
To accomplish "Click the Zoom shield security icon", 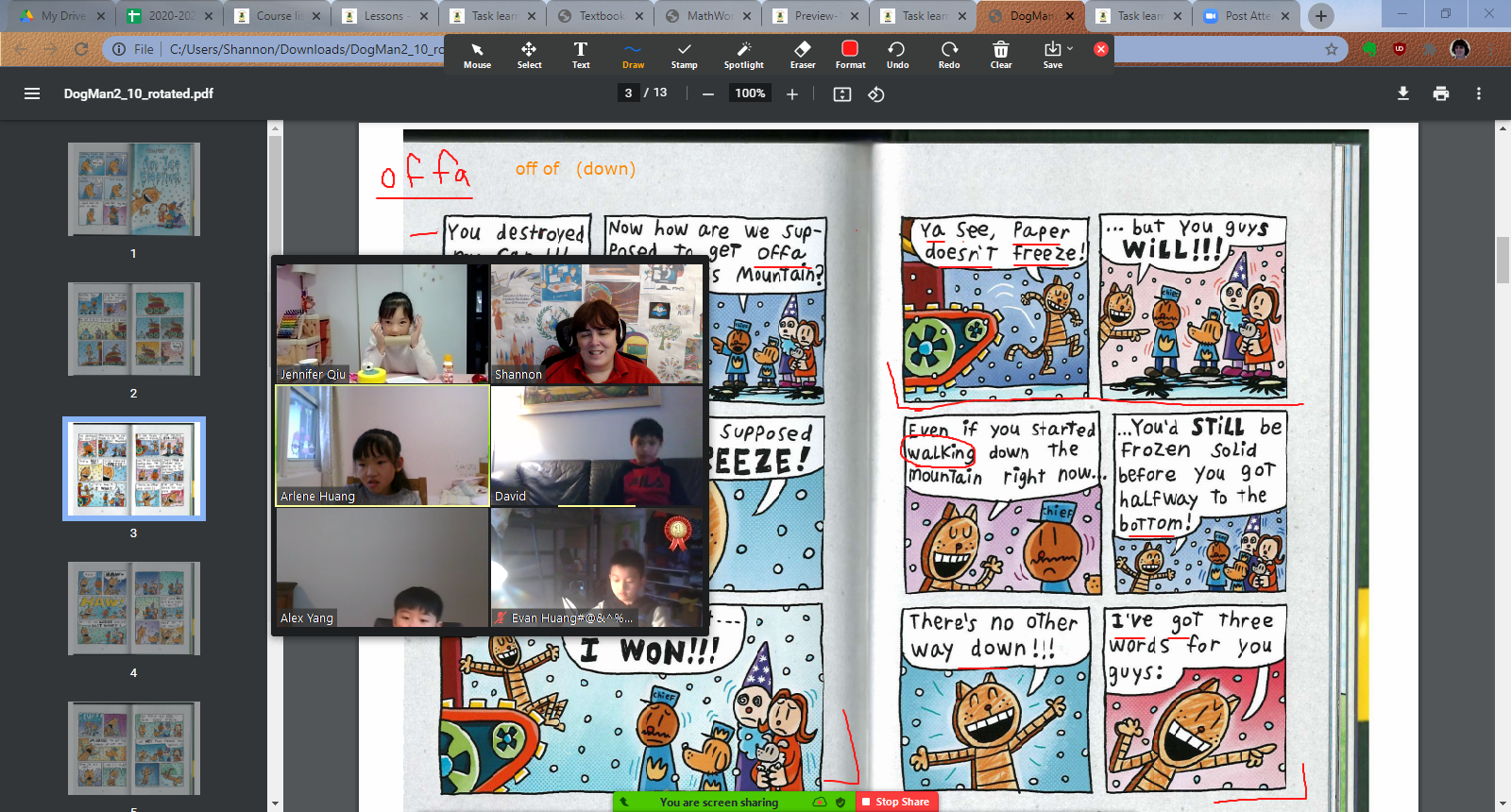I will pyautogui.click(x=840, y=802).
